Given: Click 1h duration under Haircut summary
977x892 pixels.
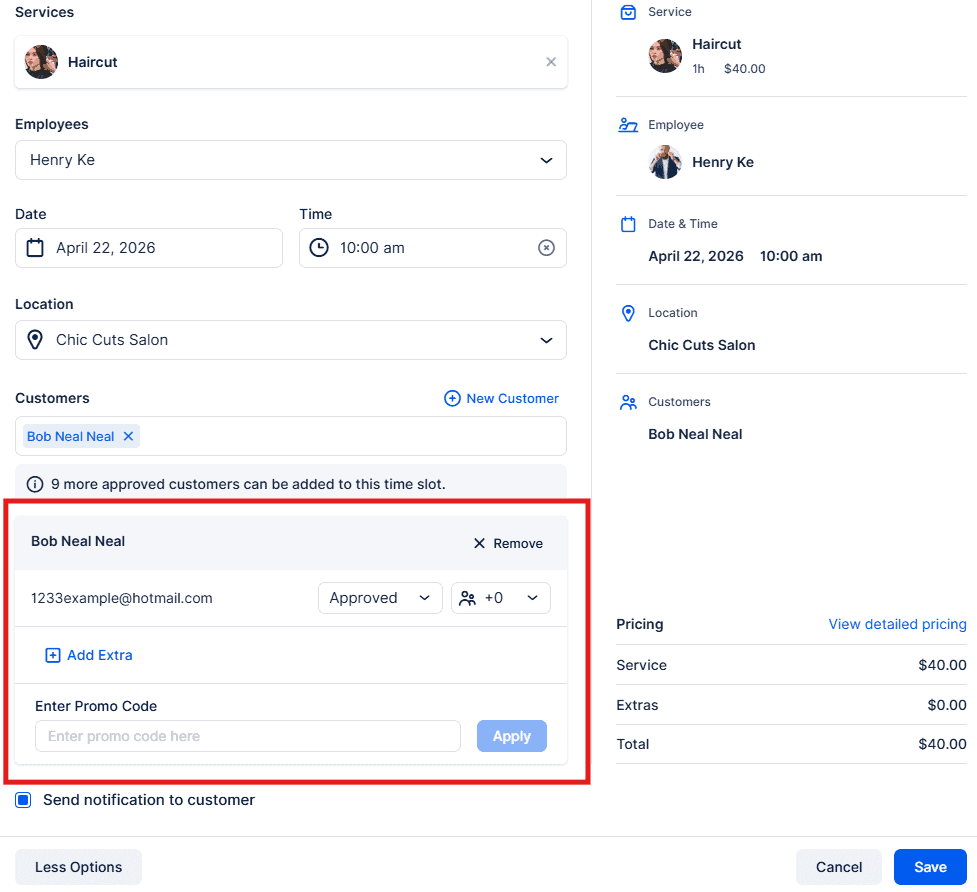Looking at the screenshot, I should pyautogui.click(x=698, y=69).
